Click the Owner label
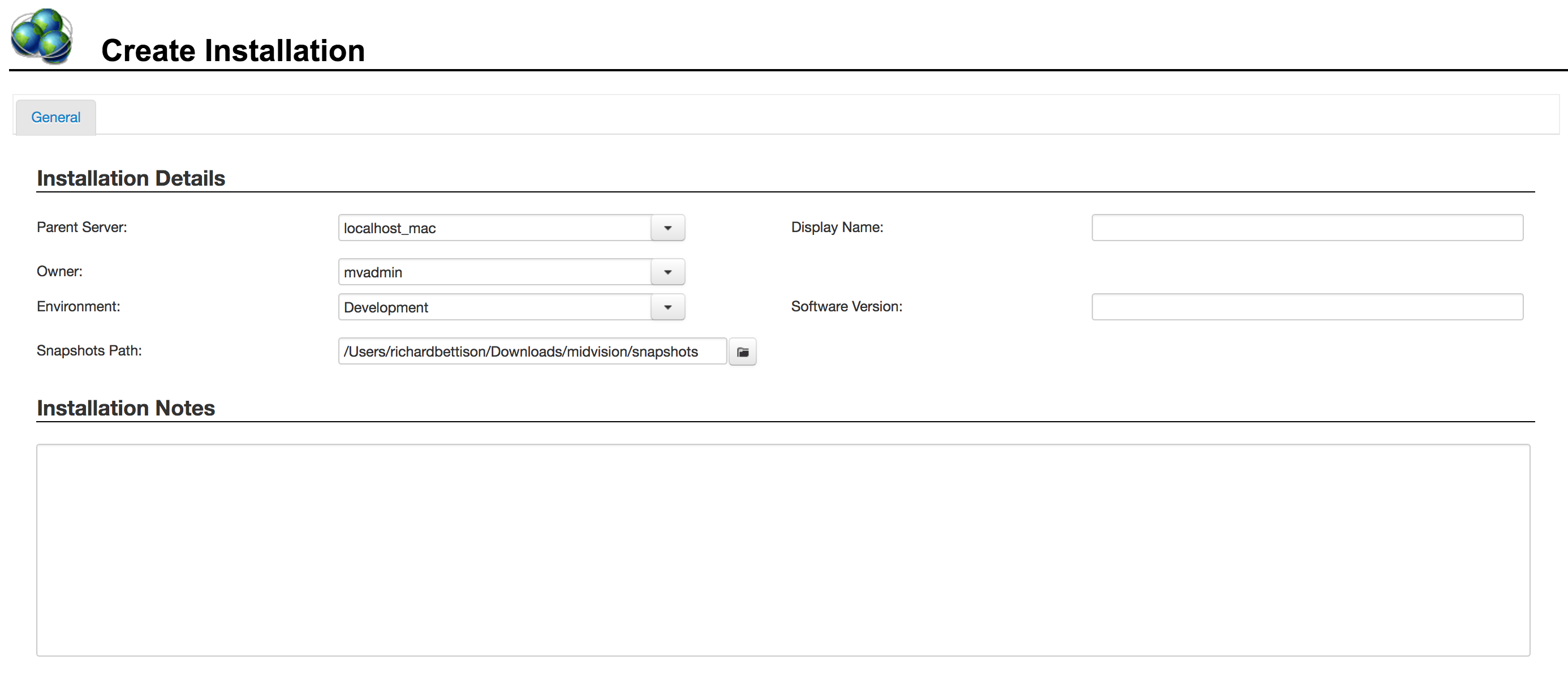The width and height of the screenshot is (1568, 677). pos(59,271)
